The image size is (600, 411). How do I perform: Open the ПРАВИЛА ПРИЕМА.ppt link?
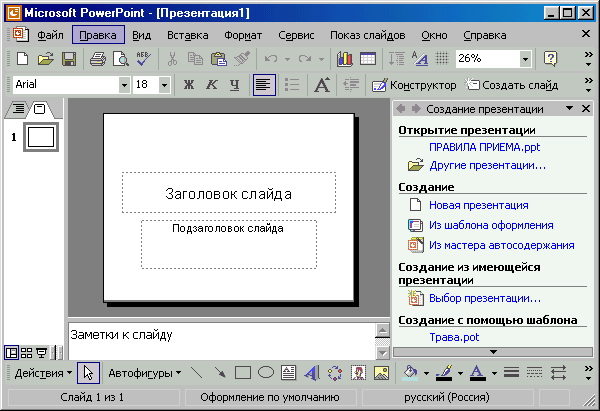click(484, 147)
